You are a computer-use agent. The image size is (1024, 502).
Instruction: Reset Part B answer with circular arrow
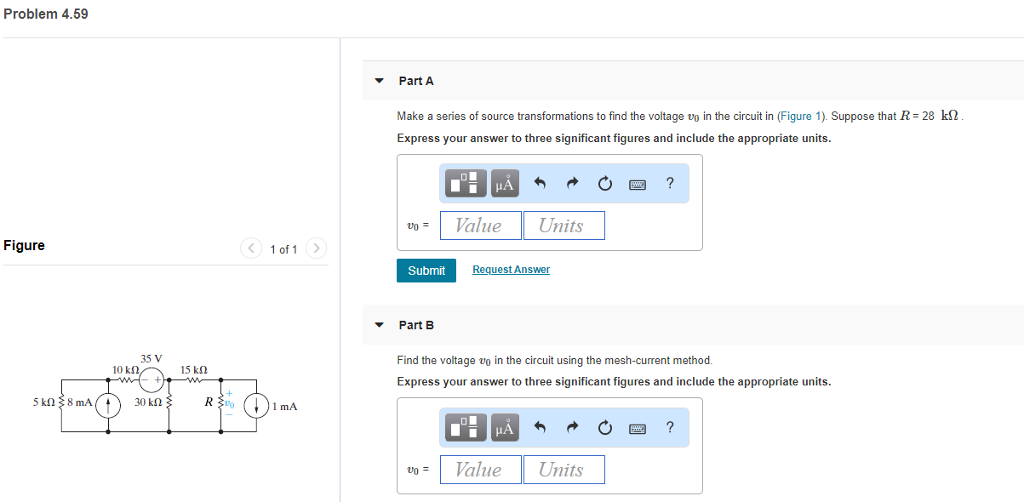(605, 428)
